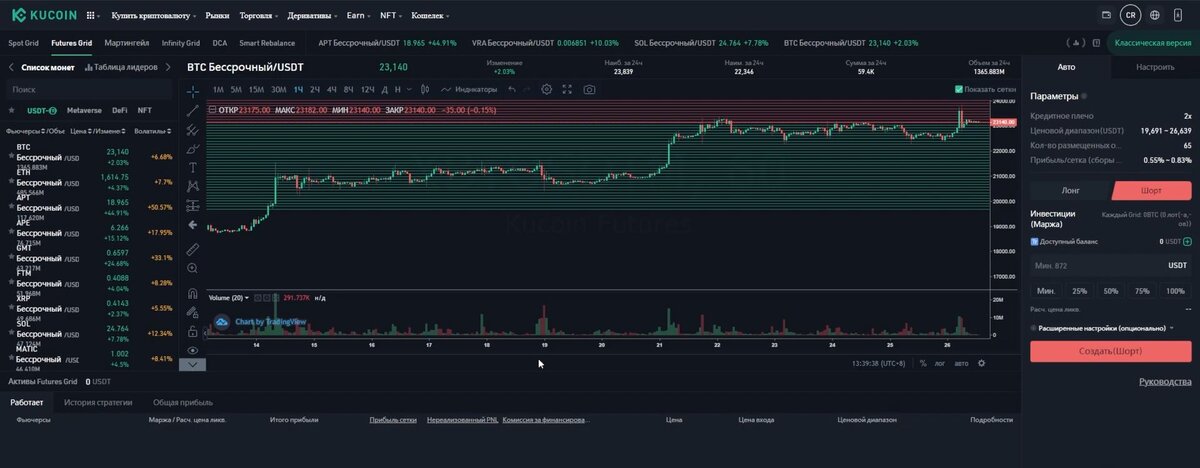Open the Торговля dropdown menu
Viewport: 1200px width, 468px height.
click(x=259, y=16)
